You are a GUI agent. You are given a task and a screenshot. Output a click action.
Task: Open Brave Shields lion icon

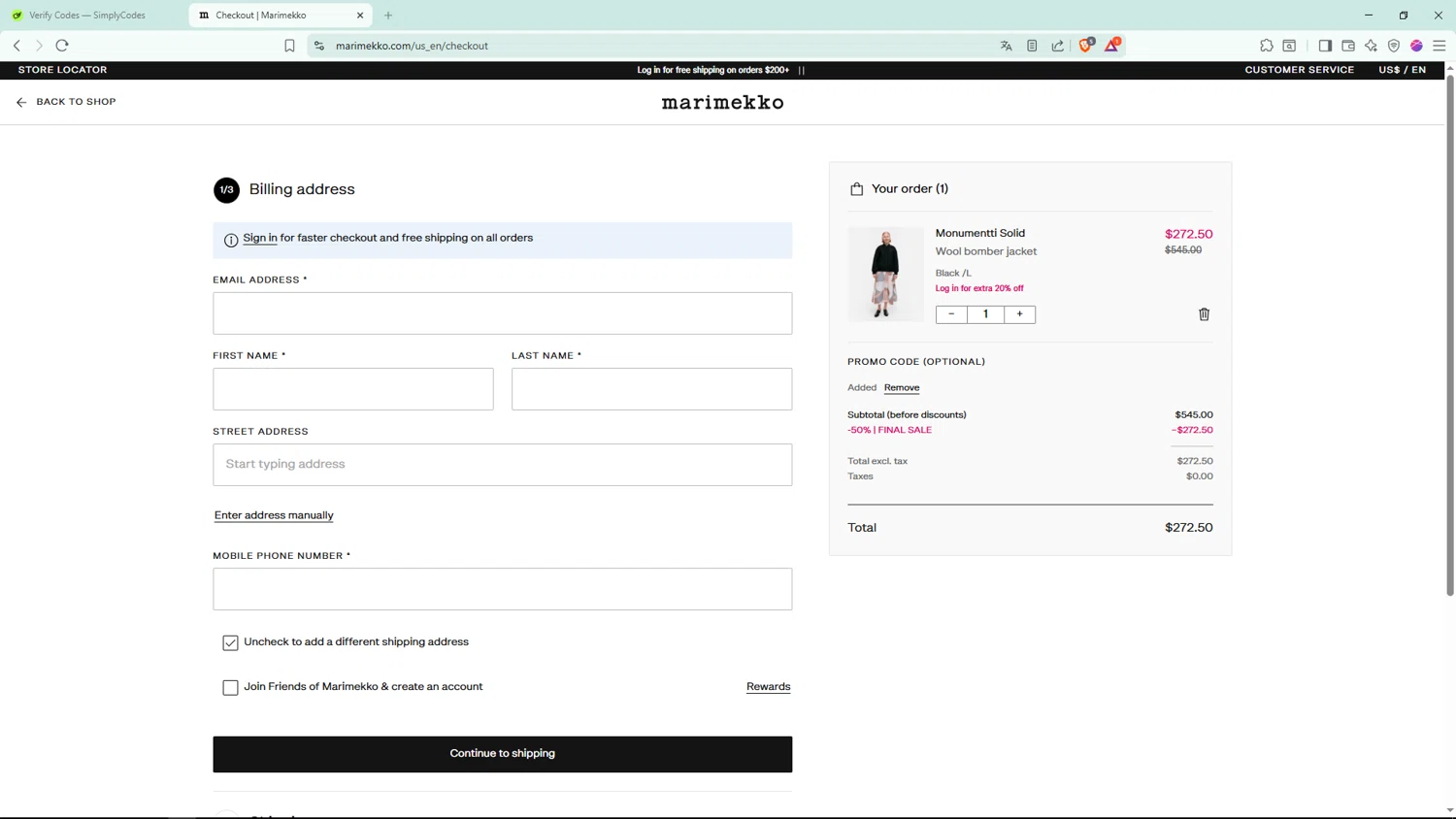[1086, 45]
